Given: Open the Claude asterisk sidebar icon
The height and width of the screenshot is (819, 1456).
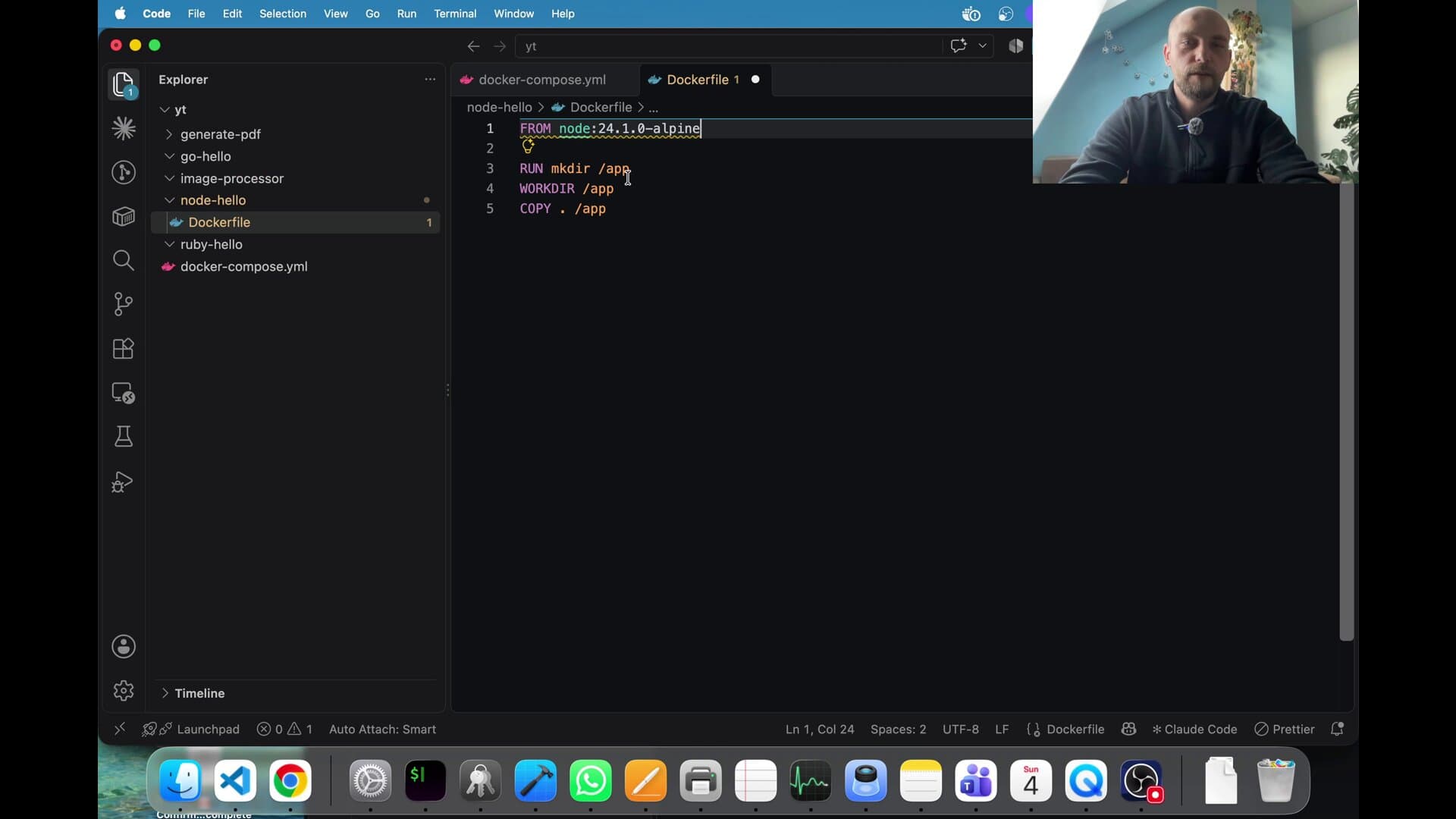Looking at the screenshot, I should click(124, 128).
